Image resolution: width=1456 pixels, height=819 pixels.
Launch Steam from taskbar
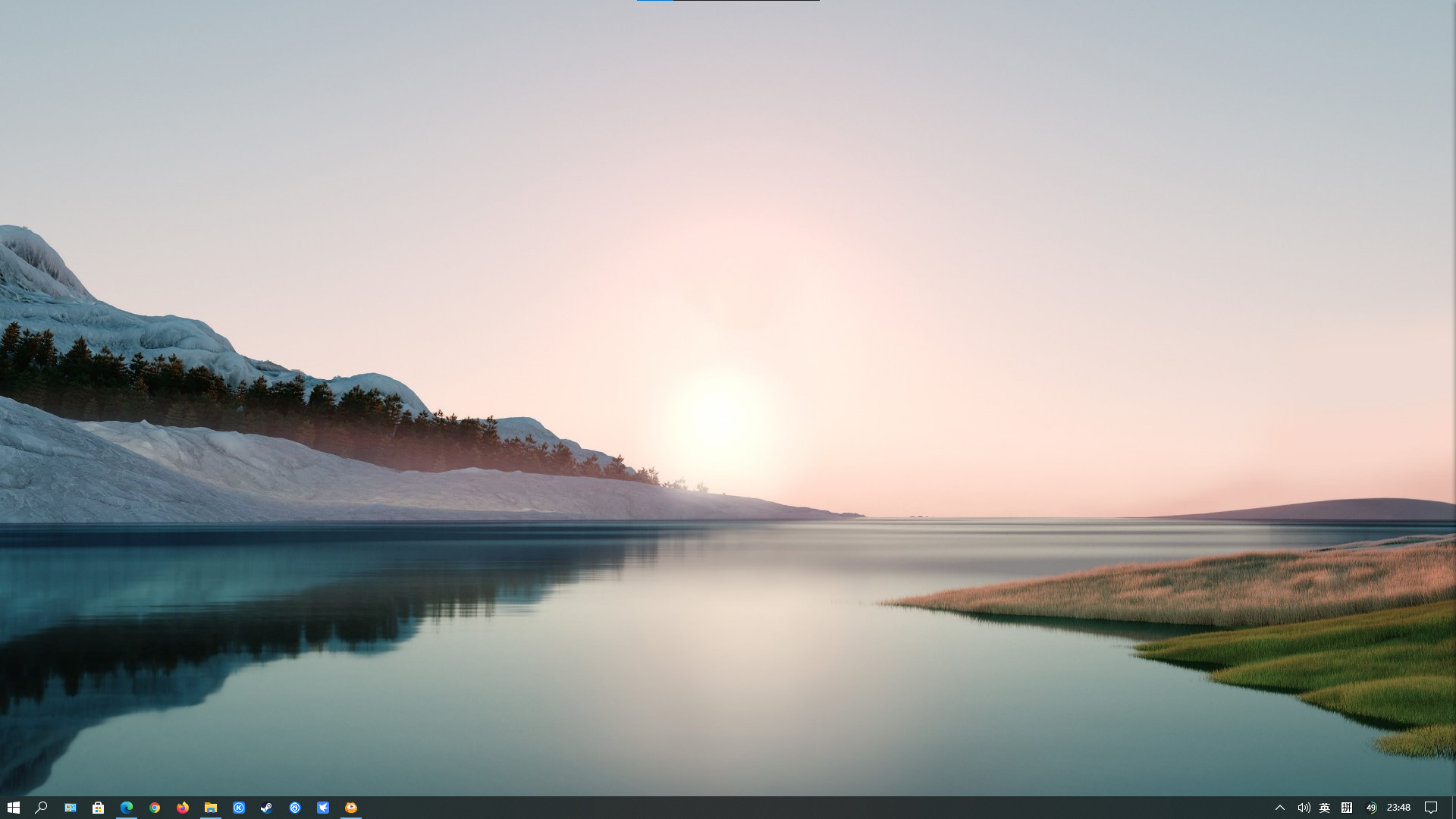[x=267, y=808]
